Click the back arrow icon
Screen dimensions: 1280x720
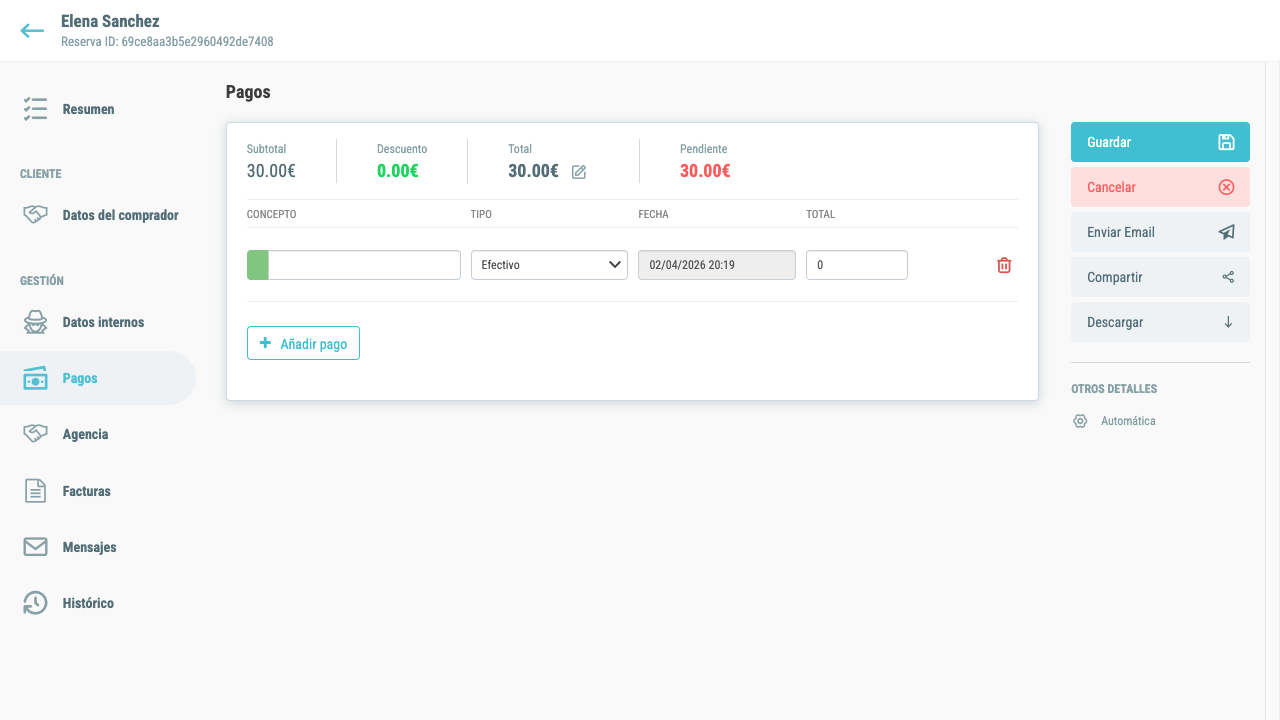tap(32, 31)
